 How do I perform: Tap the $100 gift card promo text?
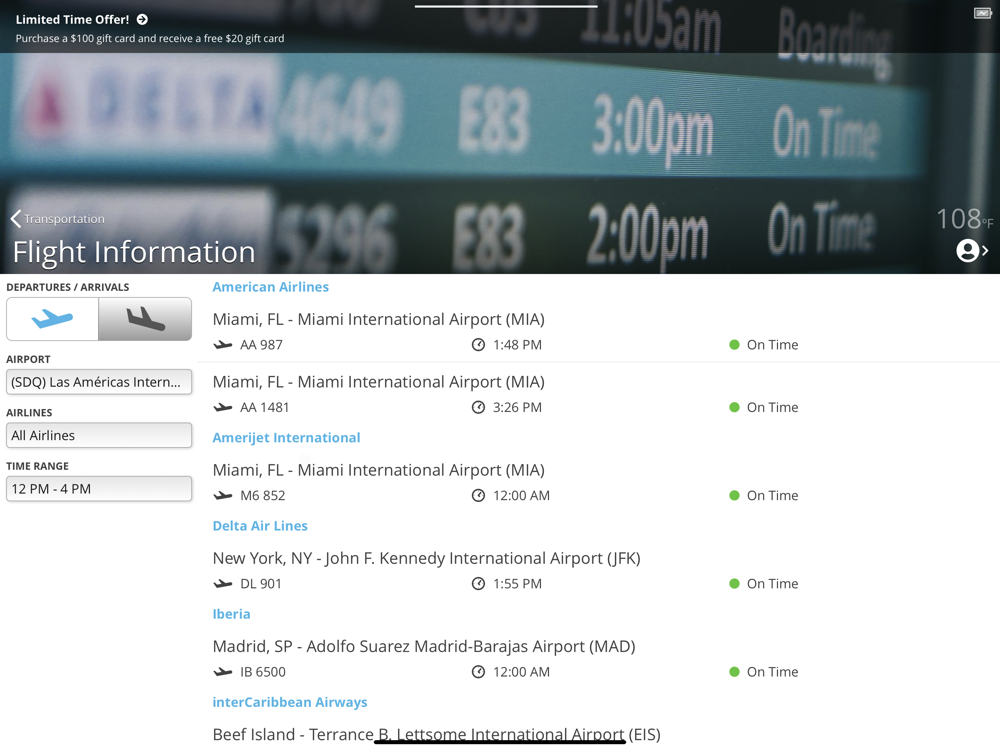tap(150, 38)
